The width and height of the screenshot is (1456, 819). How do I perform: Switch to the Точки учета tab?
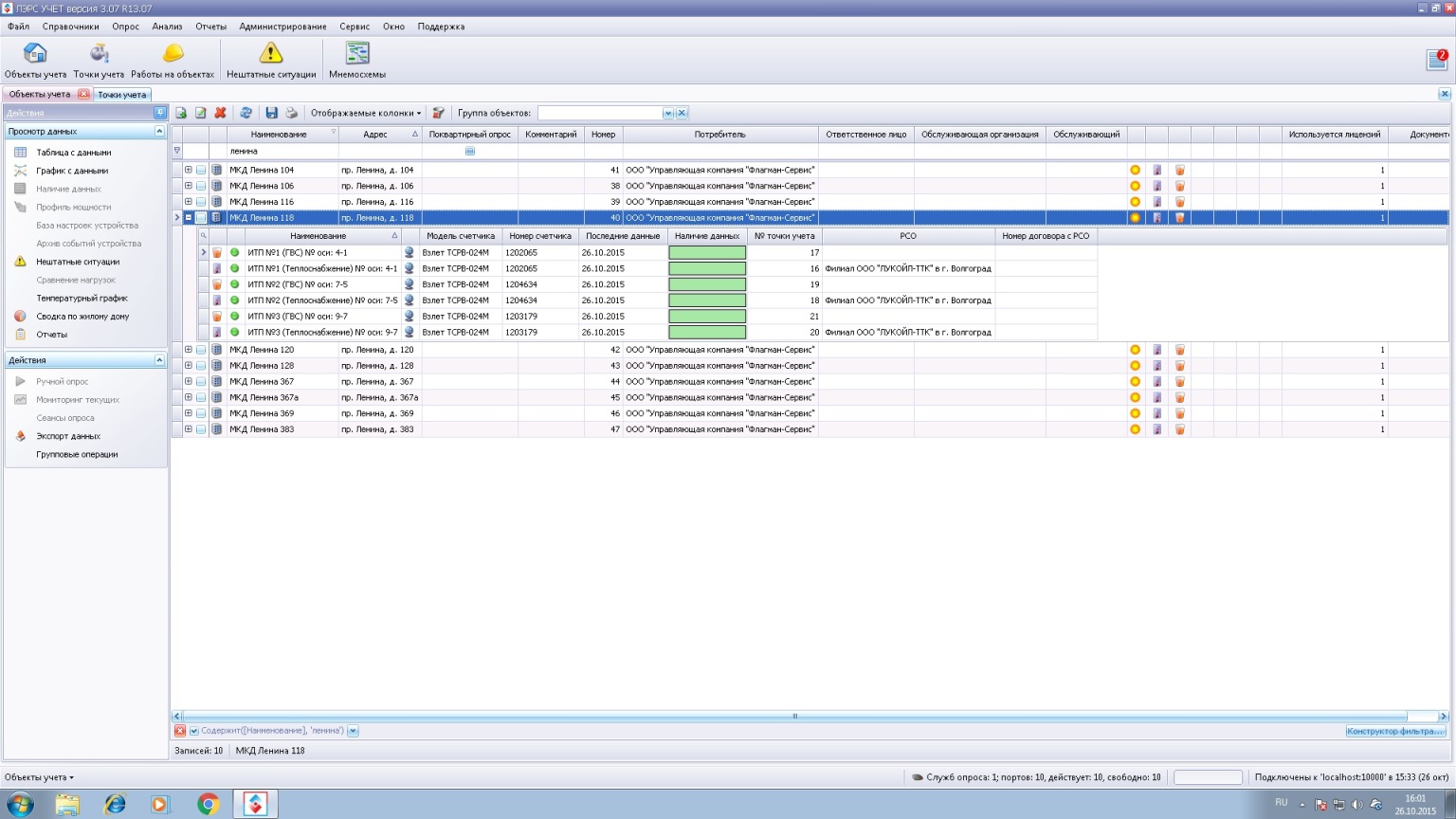pyautogui.click(x=122, y=95)
